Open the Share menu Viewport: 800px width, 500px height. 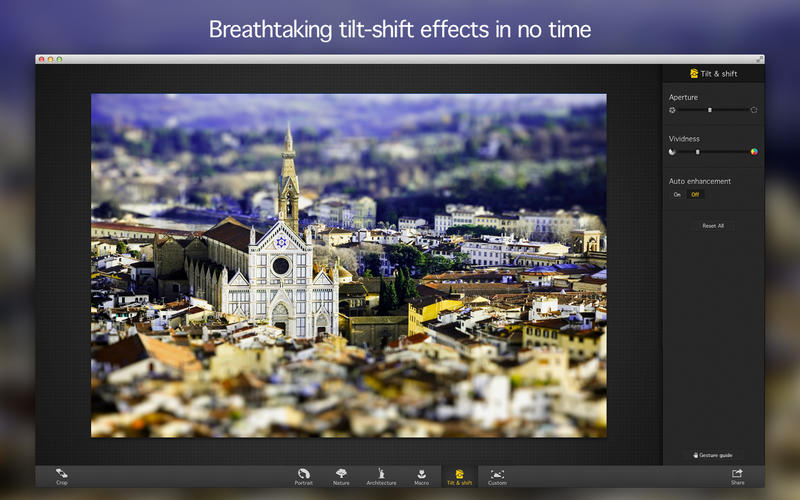737,477
